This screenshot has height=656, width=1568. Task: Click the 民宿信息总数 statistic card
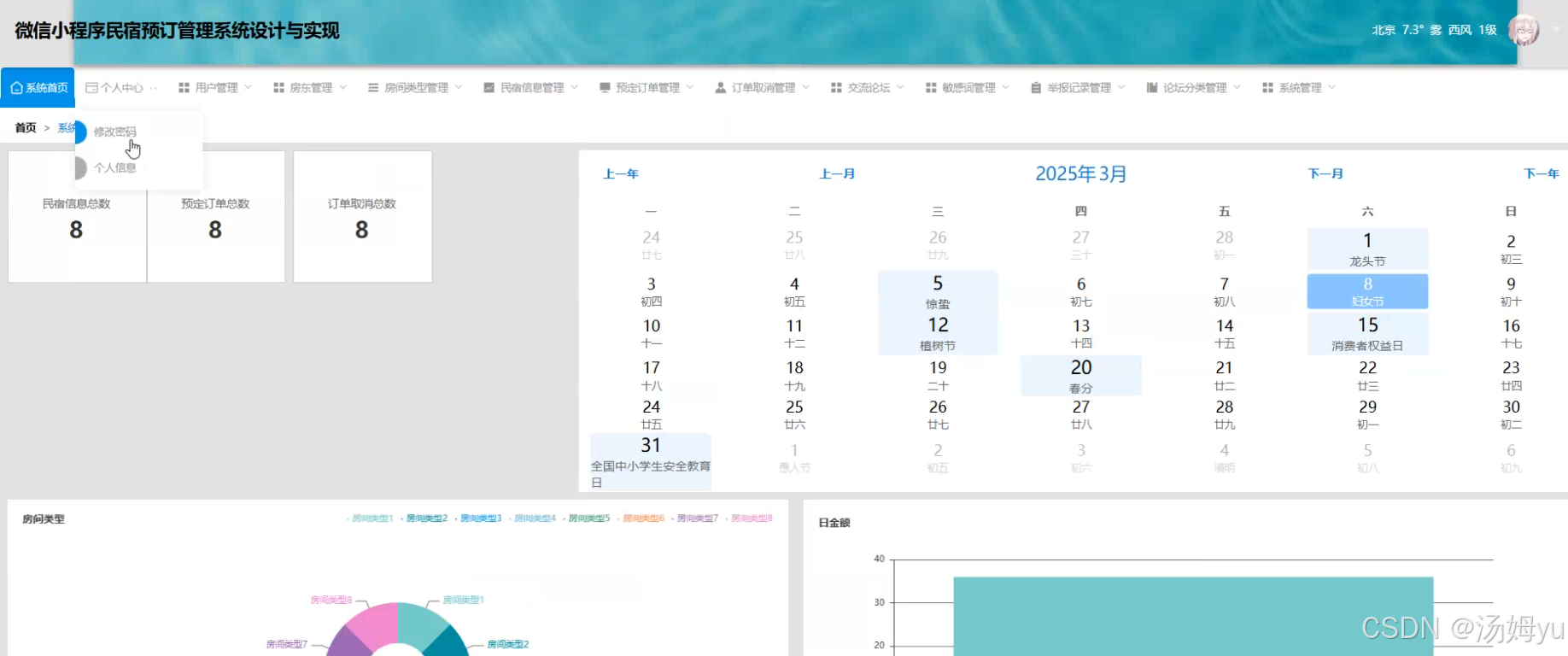tap(77, 217)
